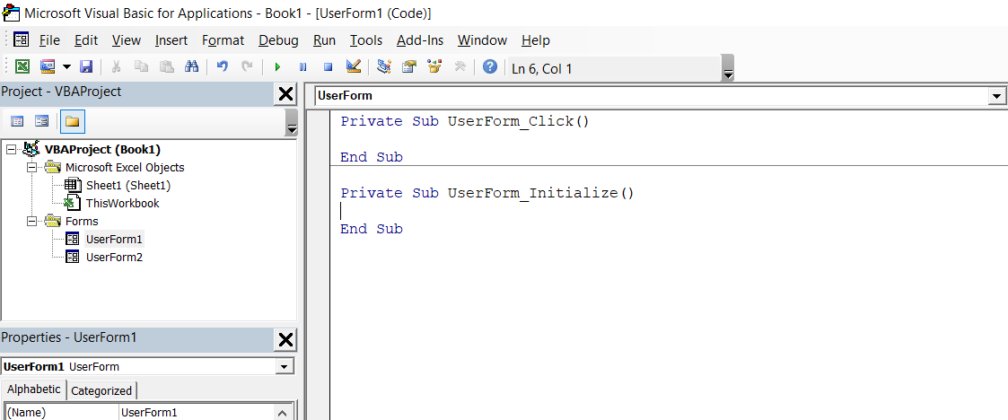1008x420 pixels.
Task: Click the Find binoculars icon
Action: pyautogui.click(x=192, y=67)
